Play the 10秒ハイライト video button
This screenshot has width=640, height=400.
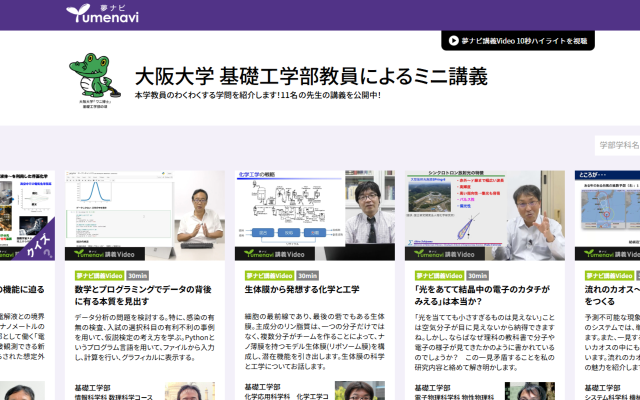coord(517,41)
